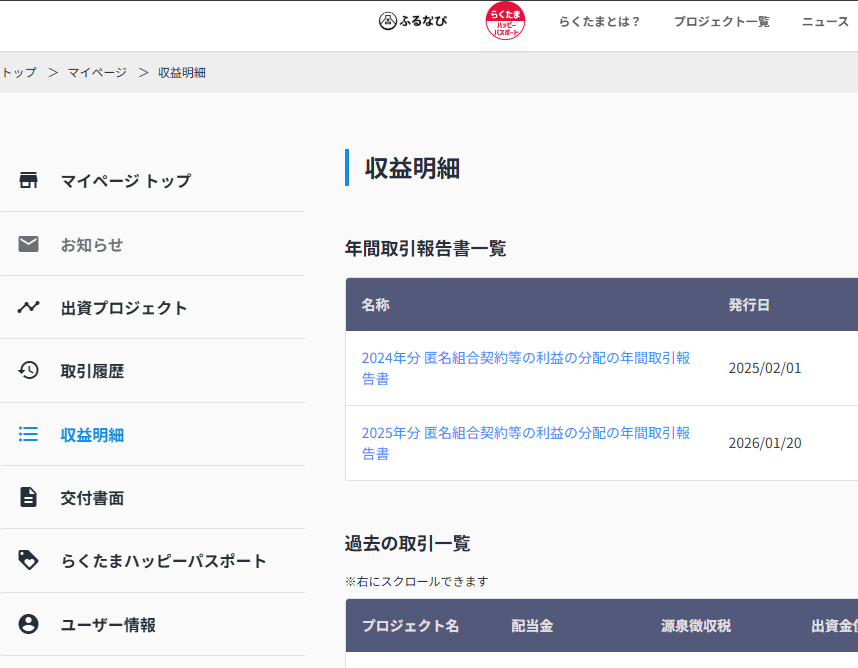Screen dimensions: 858x668
Task: Click the user account icon for ユーザー情報
Action: click(28, 625)
